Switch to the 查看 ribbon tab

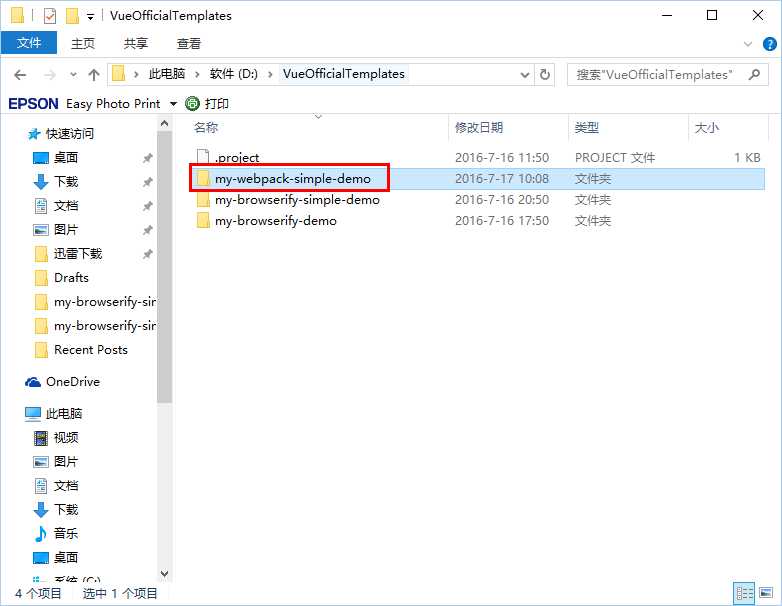(x=189, y=43)
